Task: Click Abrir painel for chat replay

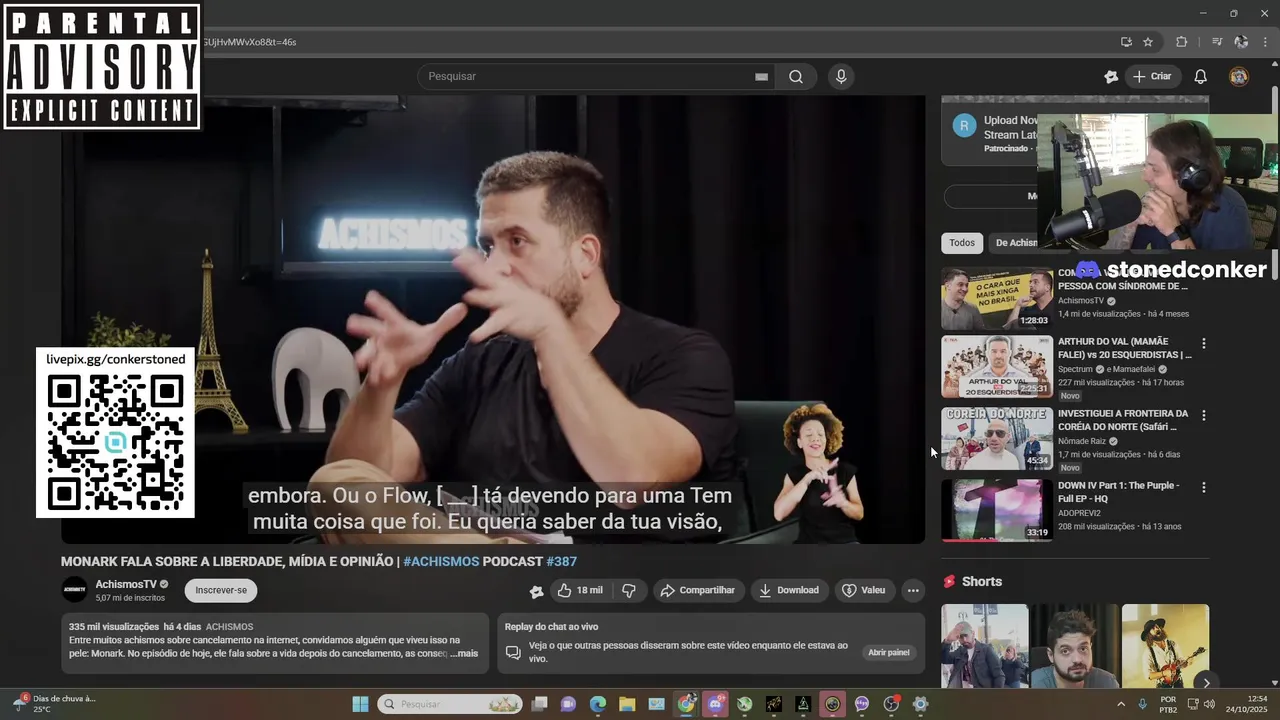Action: [x=888, y=653]
